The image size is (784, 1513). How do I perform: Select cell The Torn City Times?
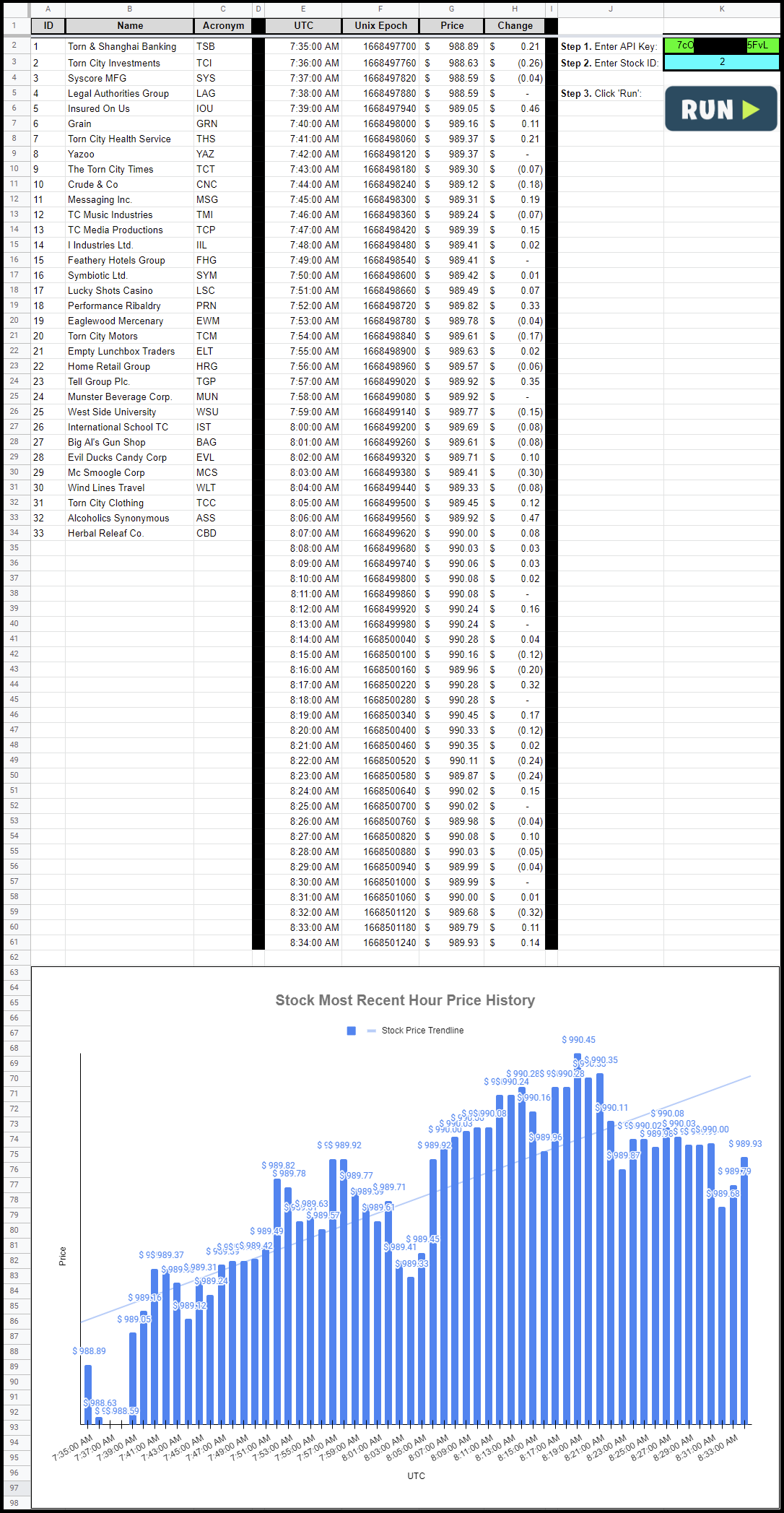click(x=130, y=169)
